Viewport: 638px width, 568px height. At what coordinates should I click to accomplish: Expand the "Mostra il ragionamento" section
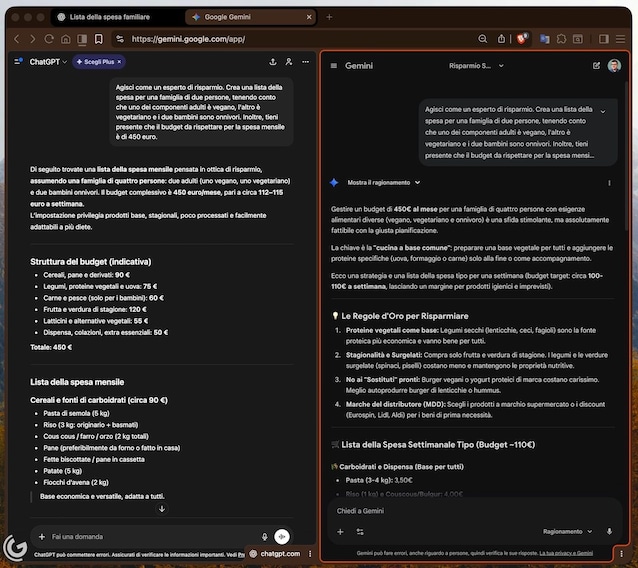point(378,183)
